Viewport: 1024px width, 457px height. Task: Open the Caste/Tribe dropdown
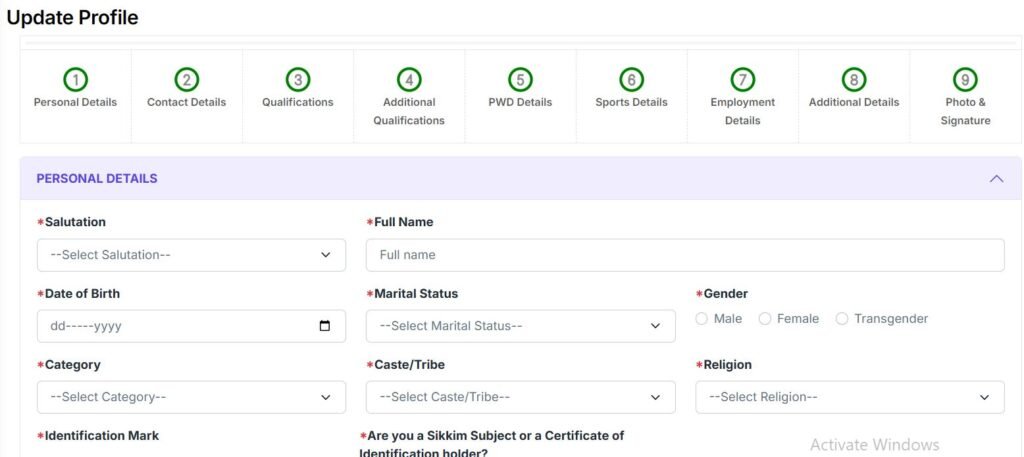520,398
